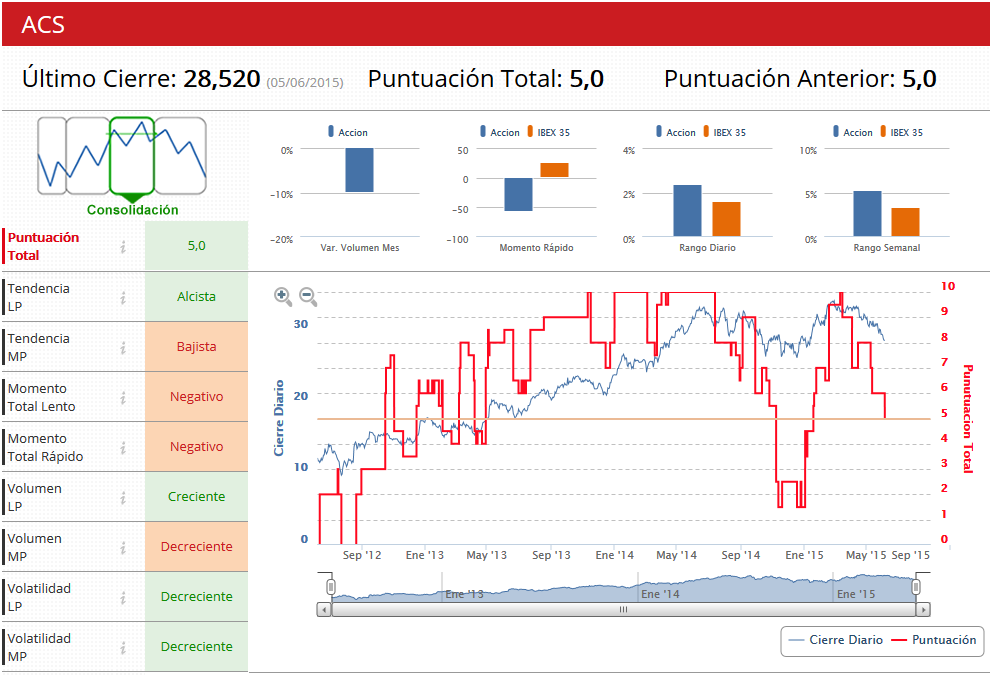Click Puntuación Total: 5,0 in header
The image size is (993, 675).
(486, 79)
